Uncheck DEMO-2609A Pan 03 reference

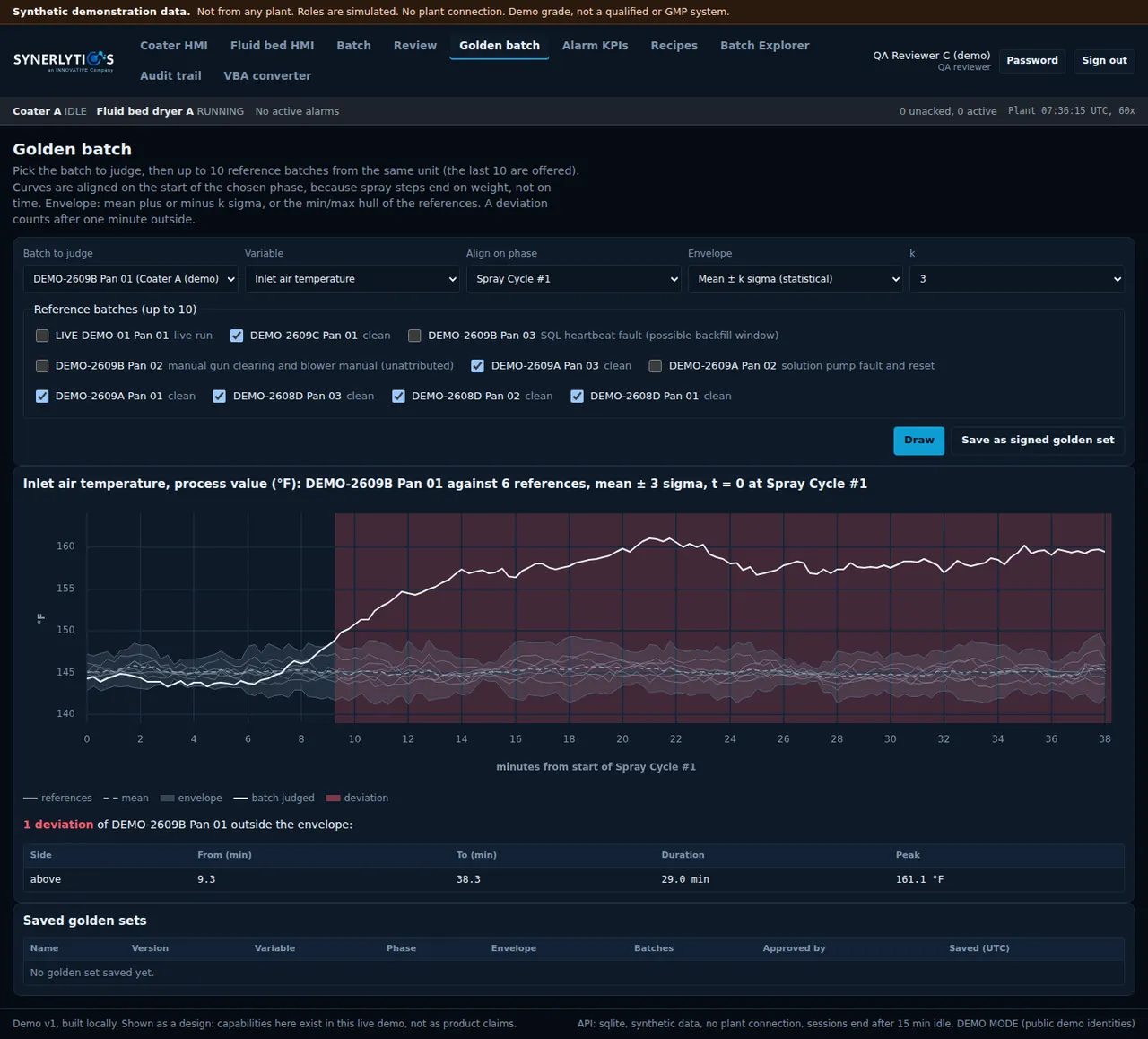(x=477, y=366)
